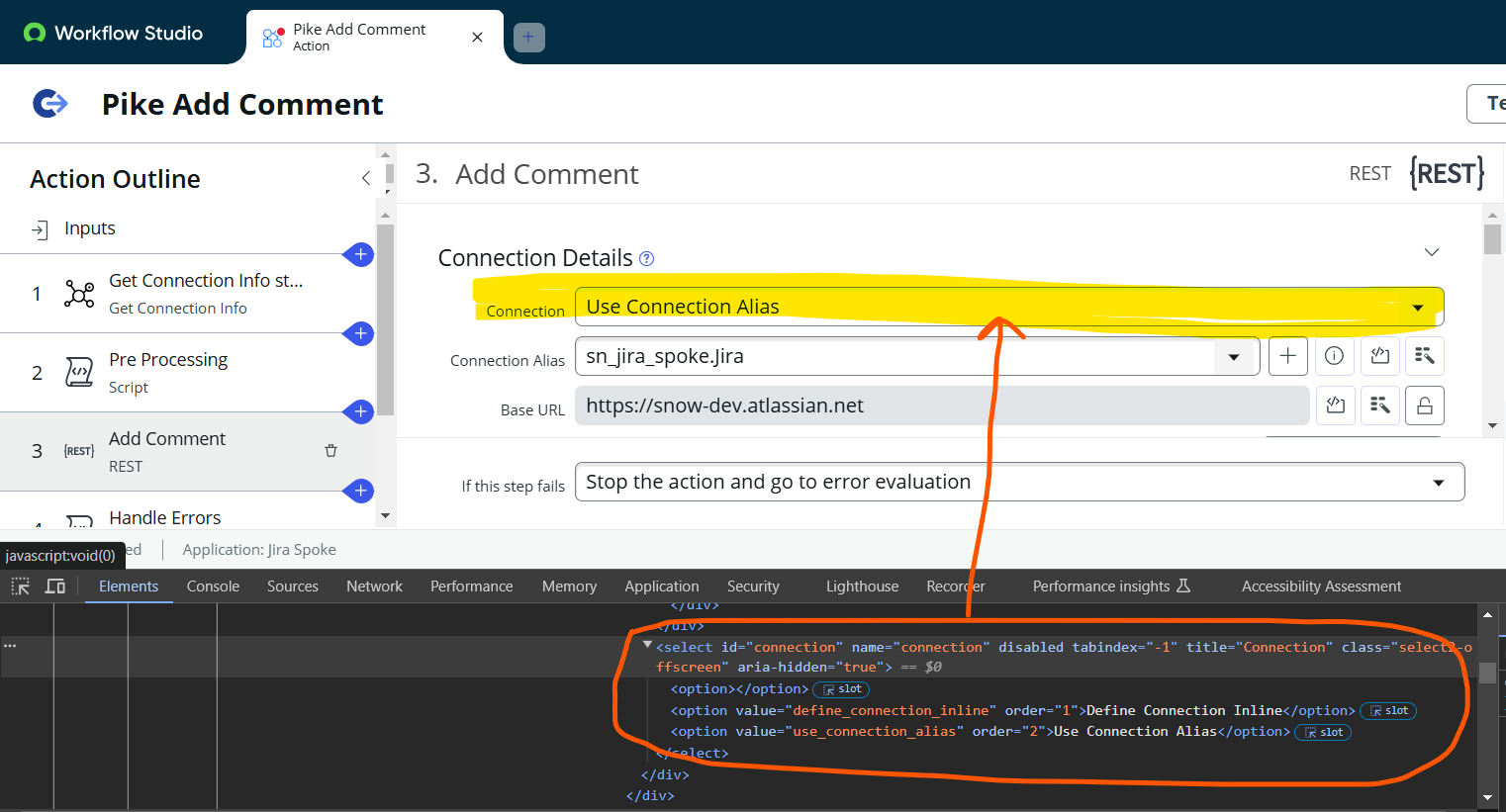Toggle the Base URL lock button
1506x812 pixels.
click(1425, 406)
